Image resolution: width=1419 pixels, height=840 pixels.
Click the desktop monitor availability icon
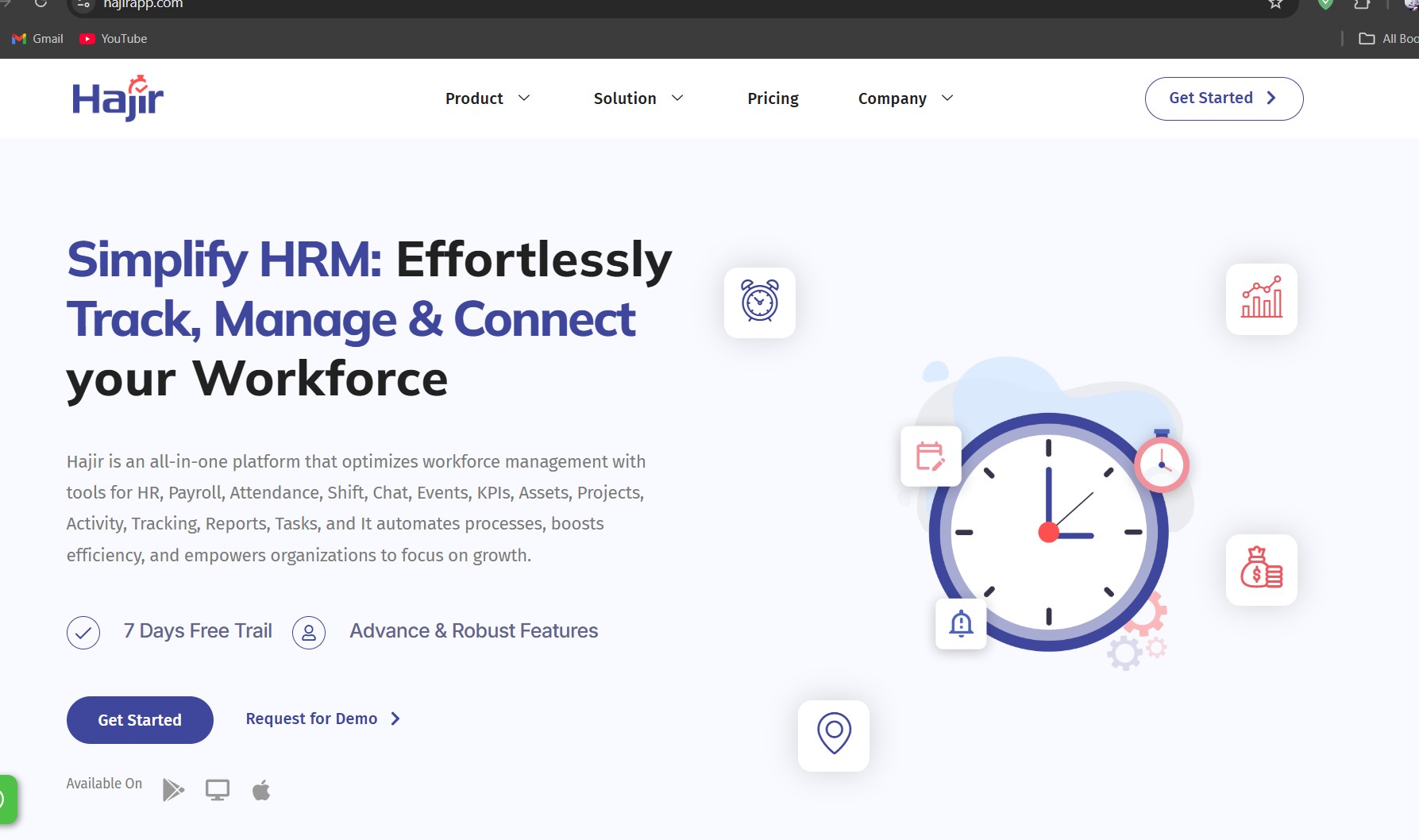coord(217,789)
